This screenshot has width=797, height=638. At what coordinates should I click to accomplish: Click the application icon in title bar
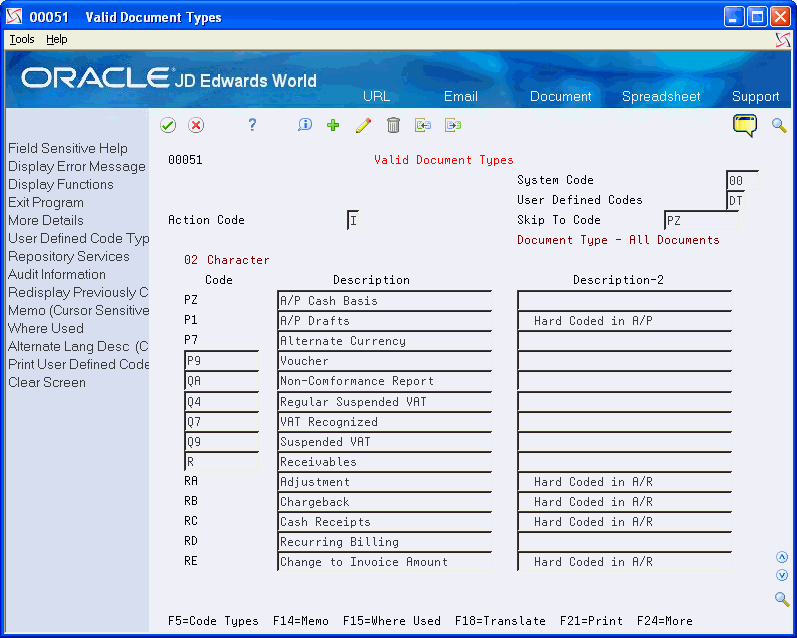pos(14,17)
